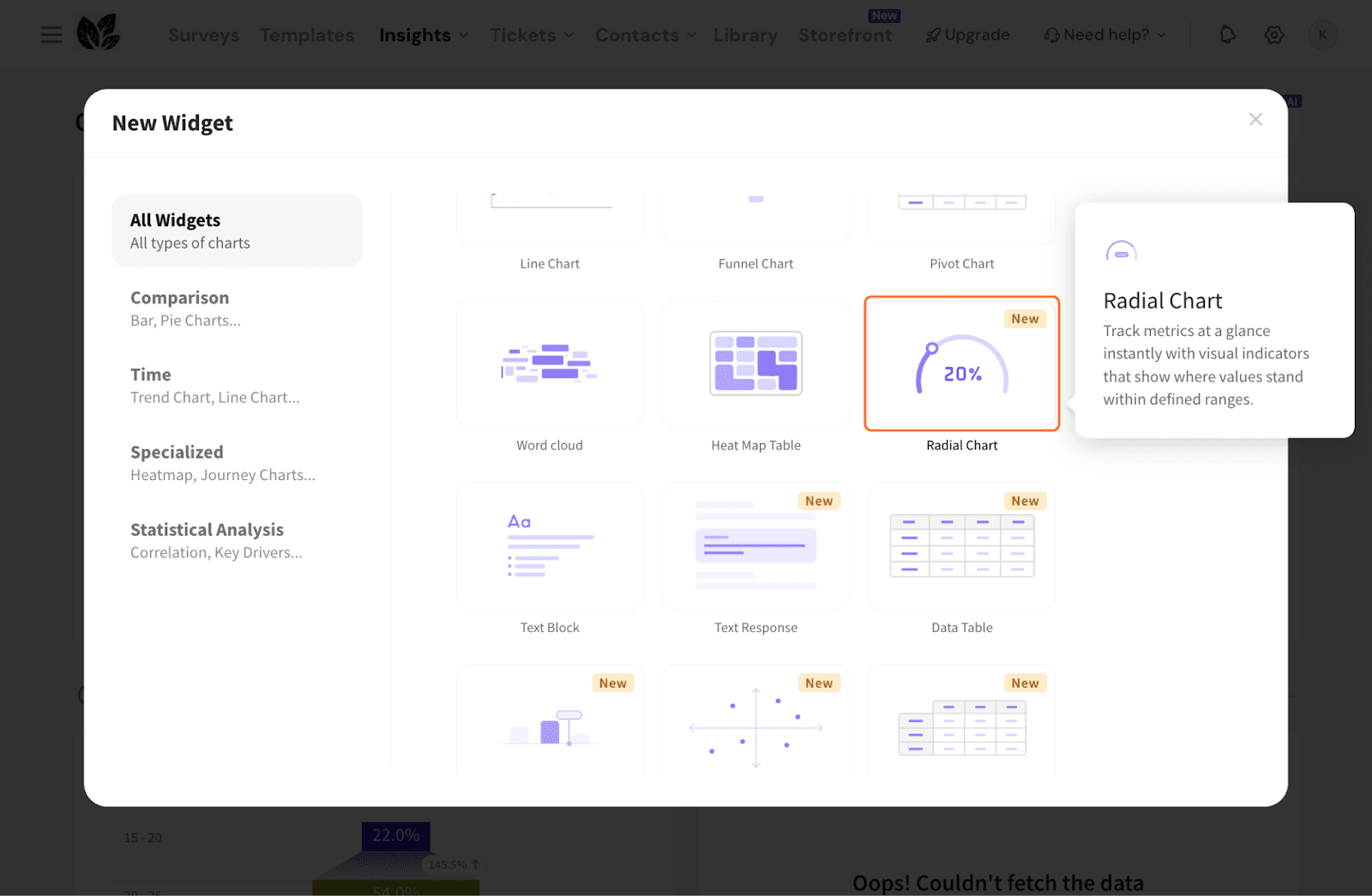Choose the Data Table widget
The image size is (1372, 896).
961,546
